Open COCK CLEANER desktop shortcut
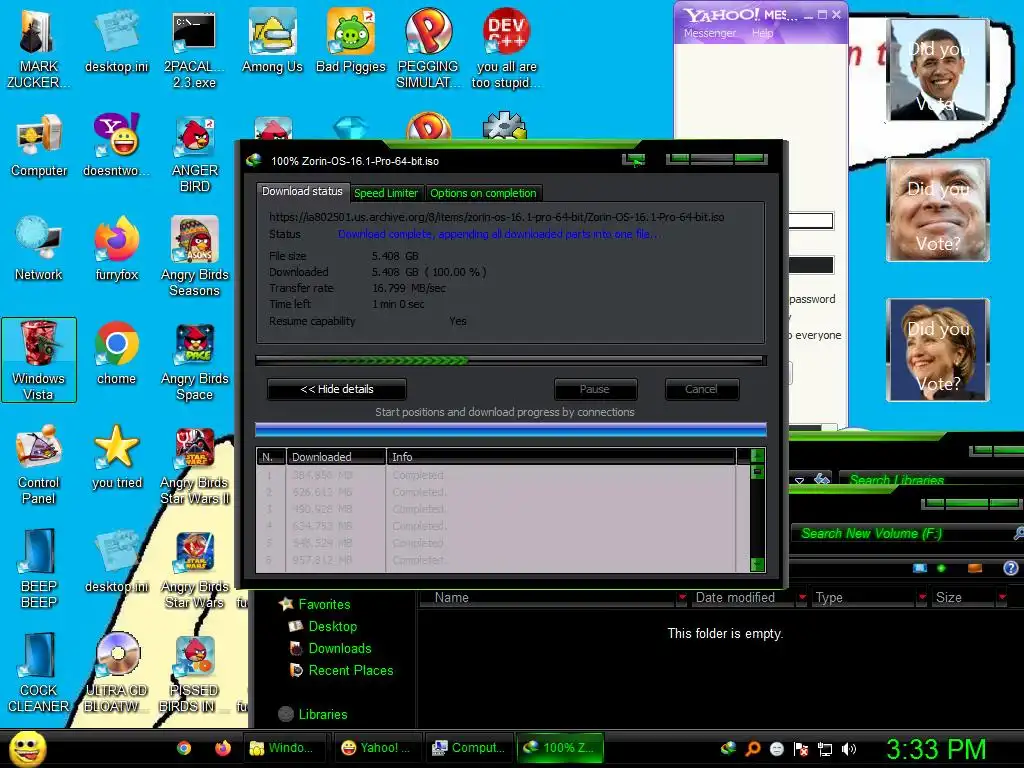The image size is (1024, 768). tap(39, 673)
